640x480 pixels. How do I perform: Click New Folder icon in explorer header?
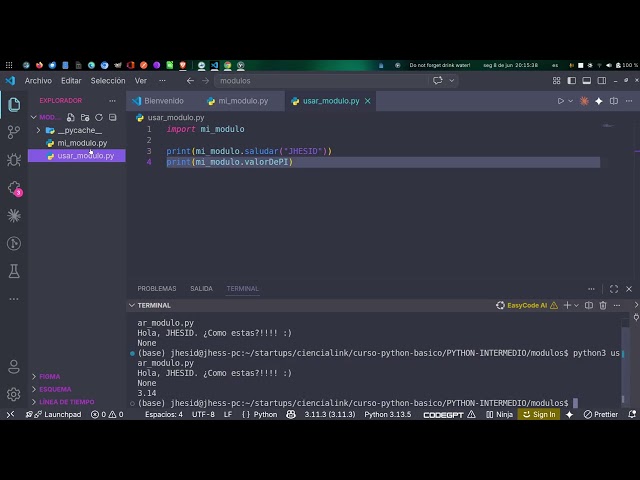(85, 118)
